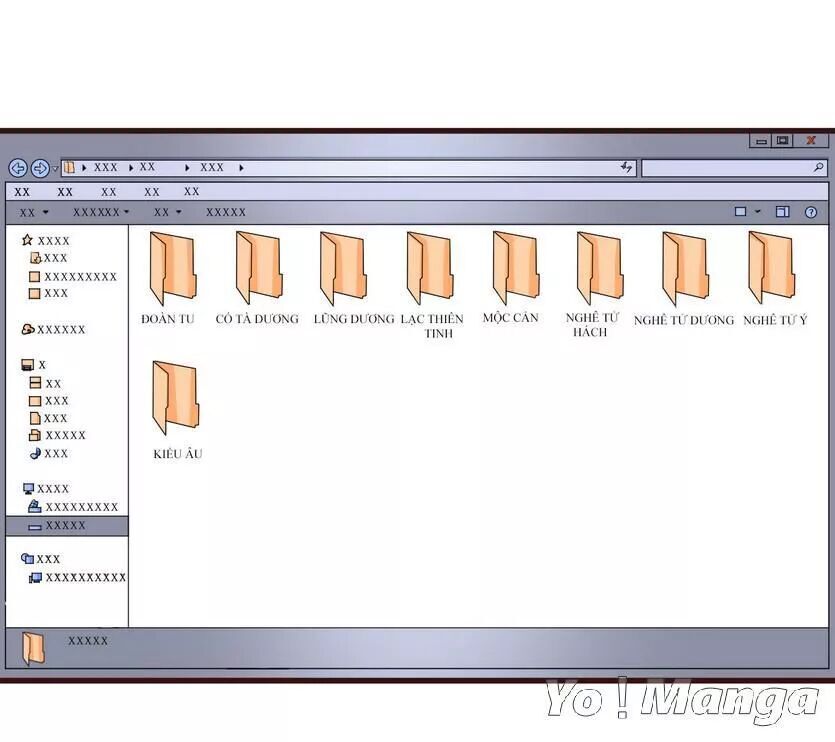The image size is (835, 742).
Task: Select the highlighted XXXXX drive in sidebar
Action: click(66, 526)
